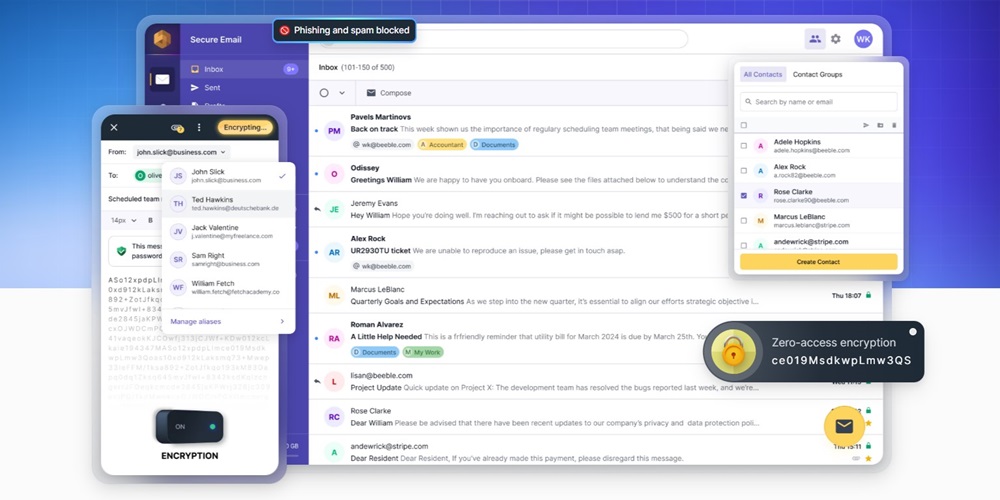The width and height of the screenshot is (1000, 500).
Task: Open the mail app icon in left rail
Action: pos(162,80)
